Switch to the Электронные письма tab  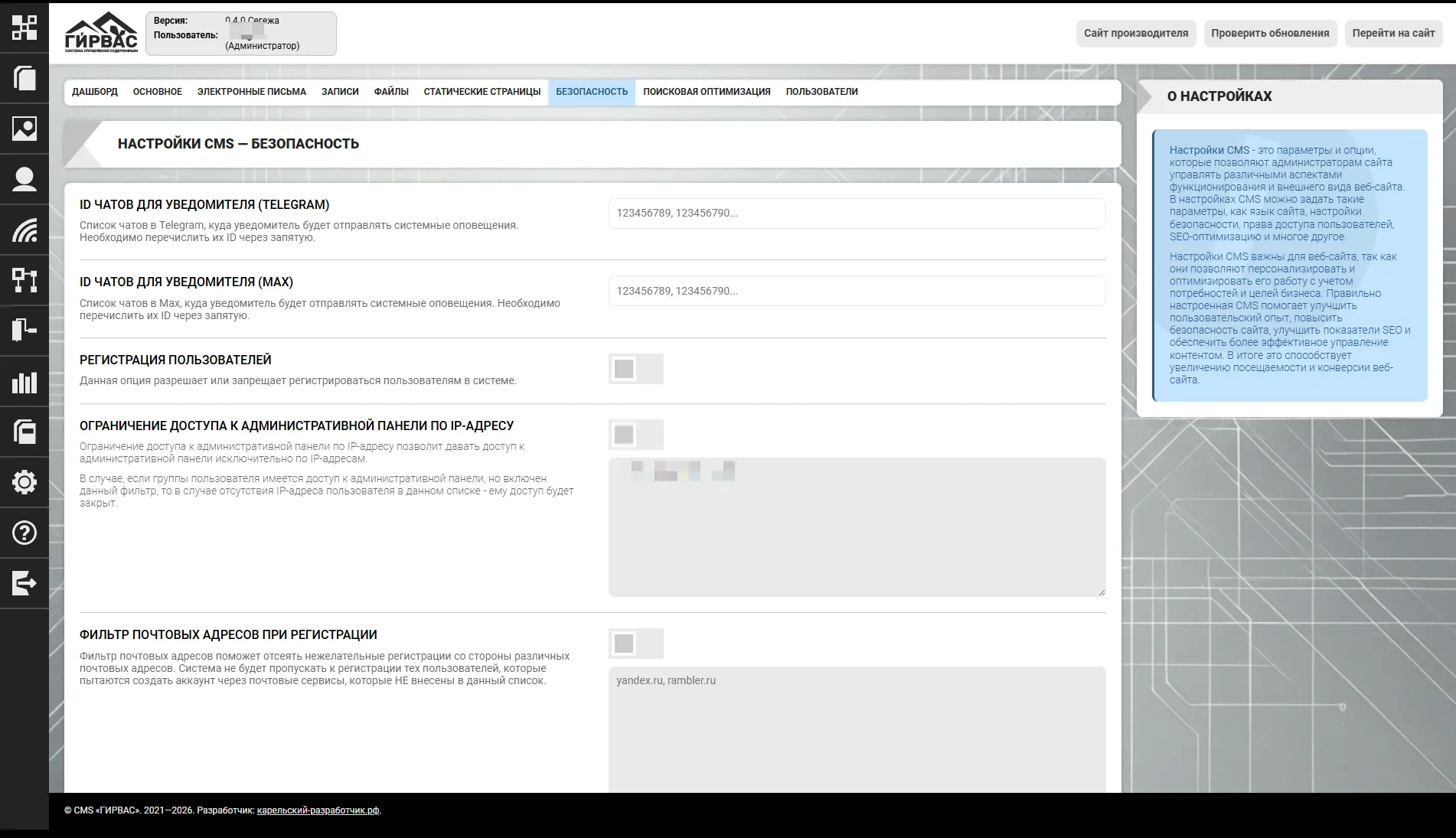click(x=252, y=92)
